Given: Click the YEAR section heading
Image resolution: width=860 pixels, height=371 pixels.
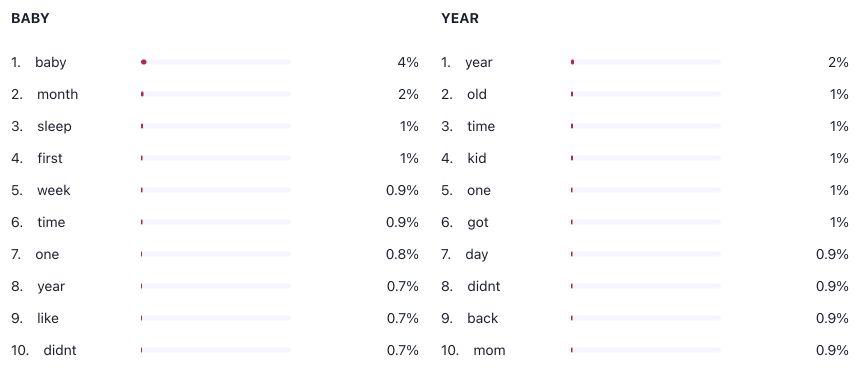Looking at the screenshot, I should click(460, 18).
